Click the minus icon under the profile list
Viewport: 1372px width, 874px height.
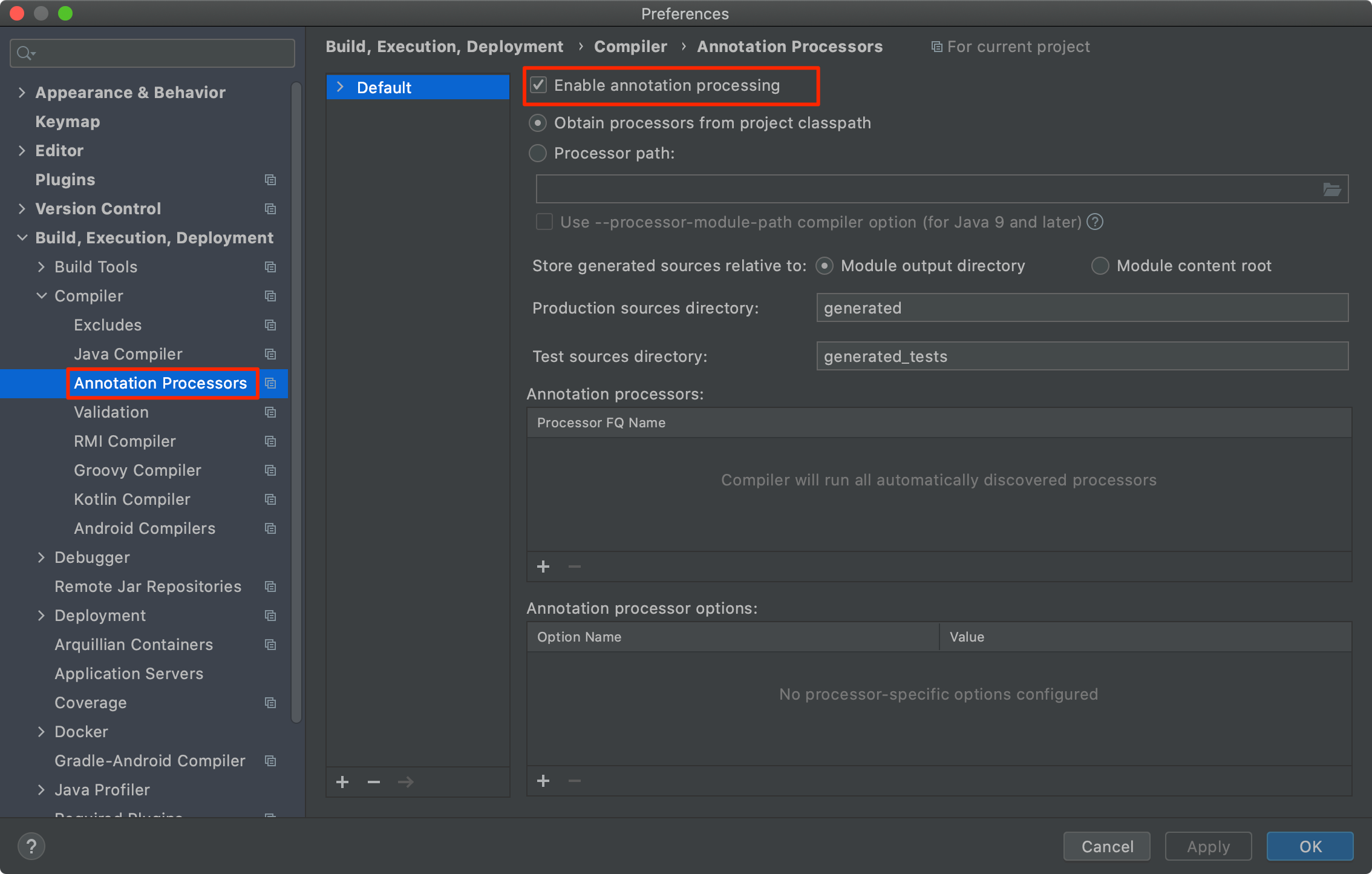pyautogui.click(x=374, y=781)
